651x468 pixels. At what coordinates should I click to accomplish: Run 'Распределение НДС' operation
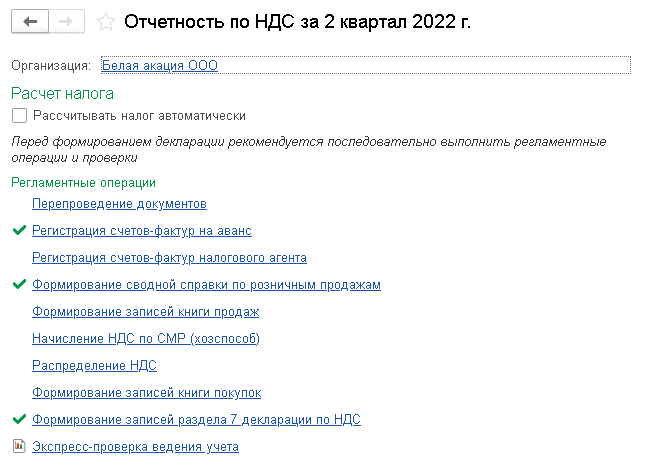(94, 366)
